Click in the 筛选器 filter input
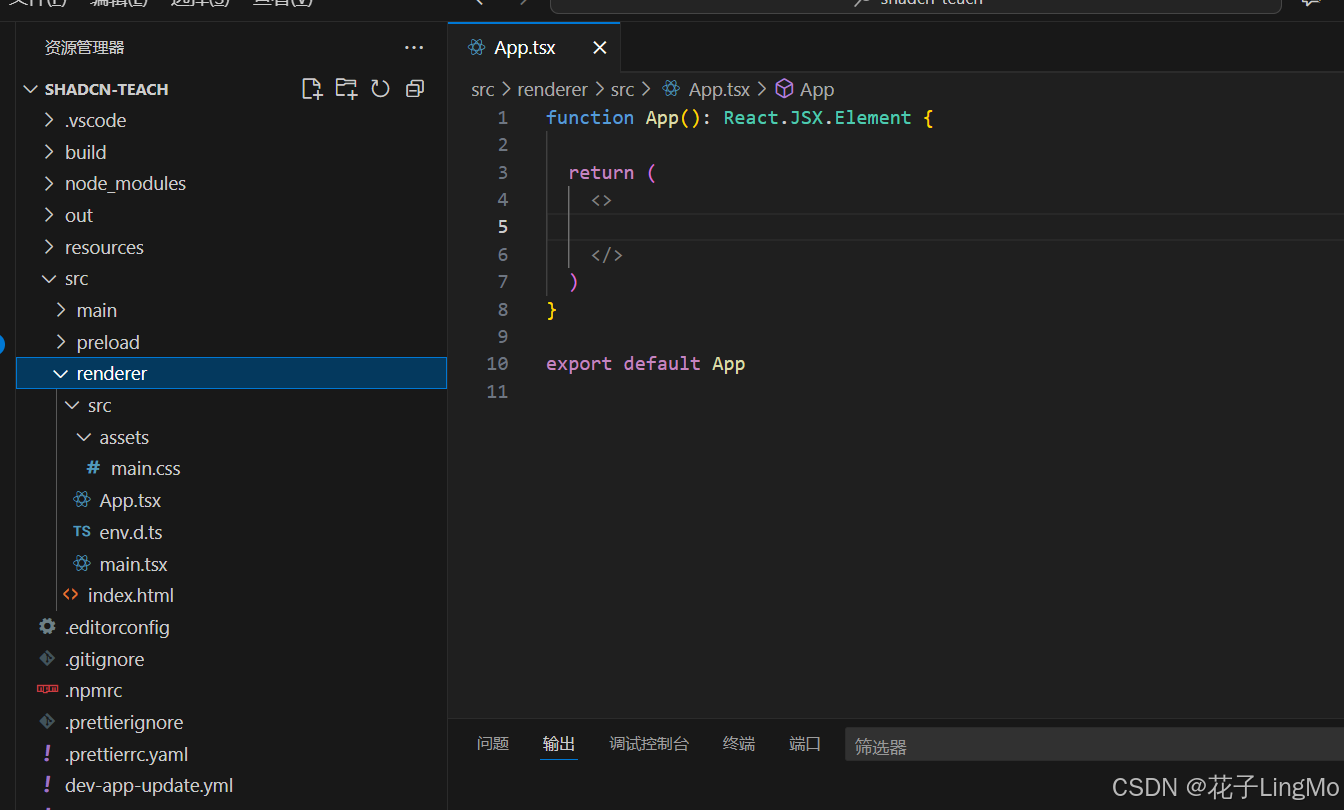1344x810 pixels. coord(1094,746)
